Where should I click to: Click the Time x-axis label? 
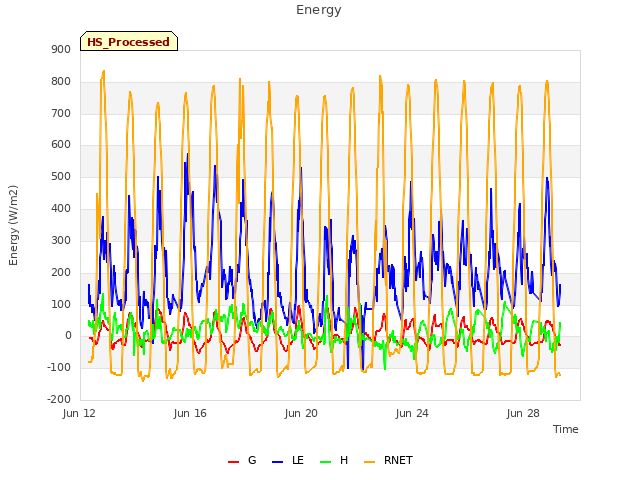566,429
